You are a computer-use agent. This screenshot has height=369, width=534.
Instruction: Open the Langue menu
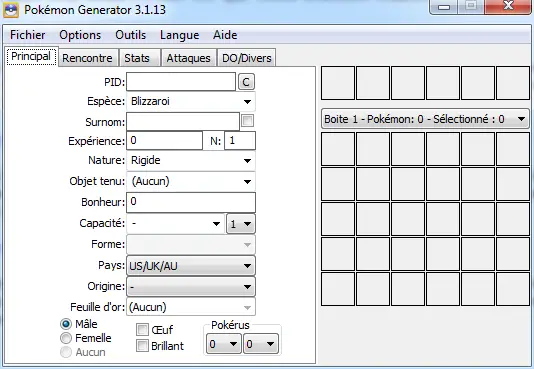click(179, 35)
